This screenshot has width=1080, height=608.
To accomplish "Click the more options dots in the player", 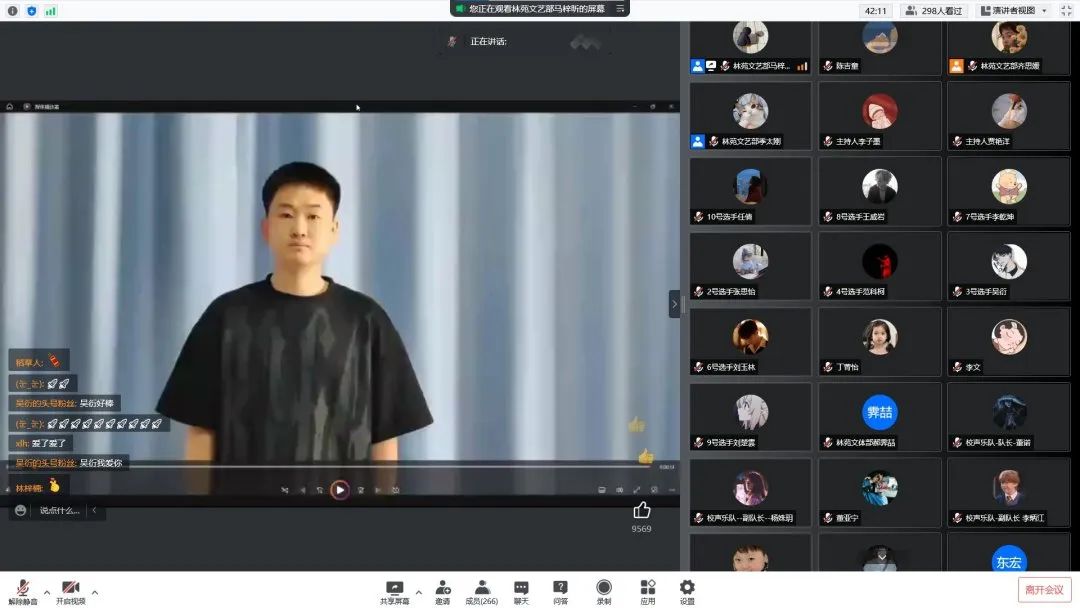I will point(672,490).
